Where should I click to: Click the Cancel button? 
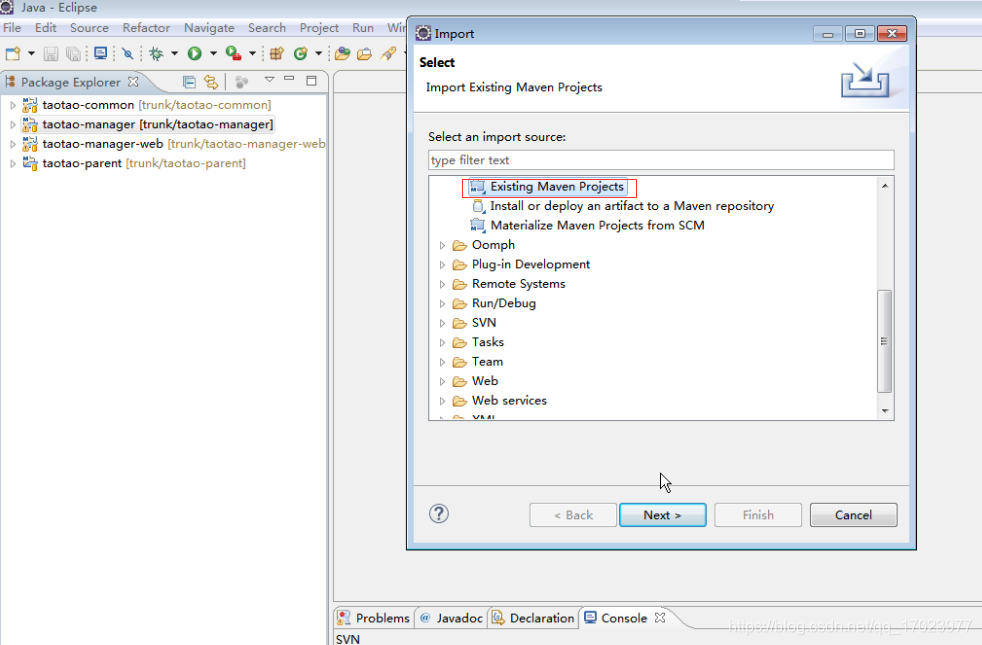point(853,515)
